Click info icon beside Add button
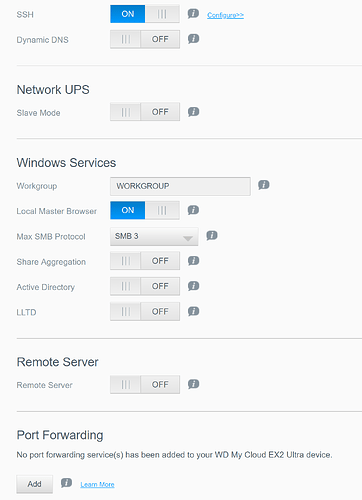Image resolution: width=362 pixels, height=500 pixels. 66,483
